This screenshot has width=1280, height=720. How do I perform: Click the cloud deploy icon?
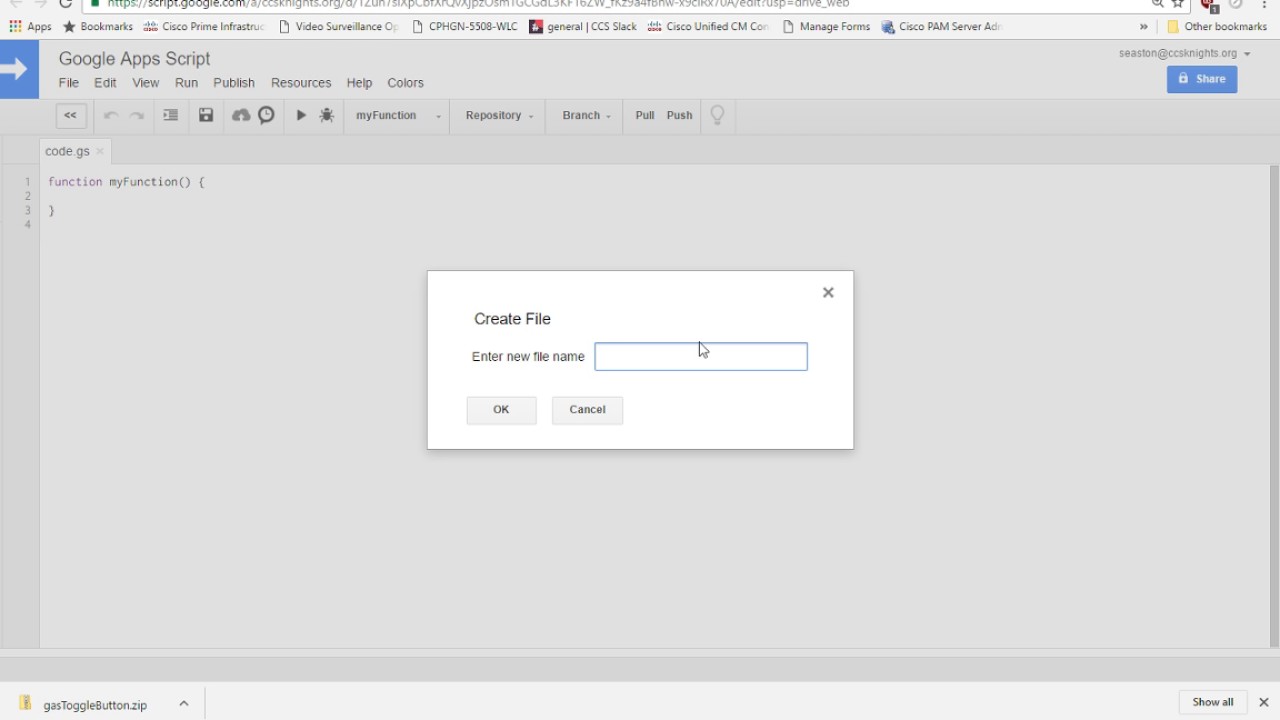pos(241,115)
